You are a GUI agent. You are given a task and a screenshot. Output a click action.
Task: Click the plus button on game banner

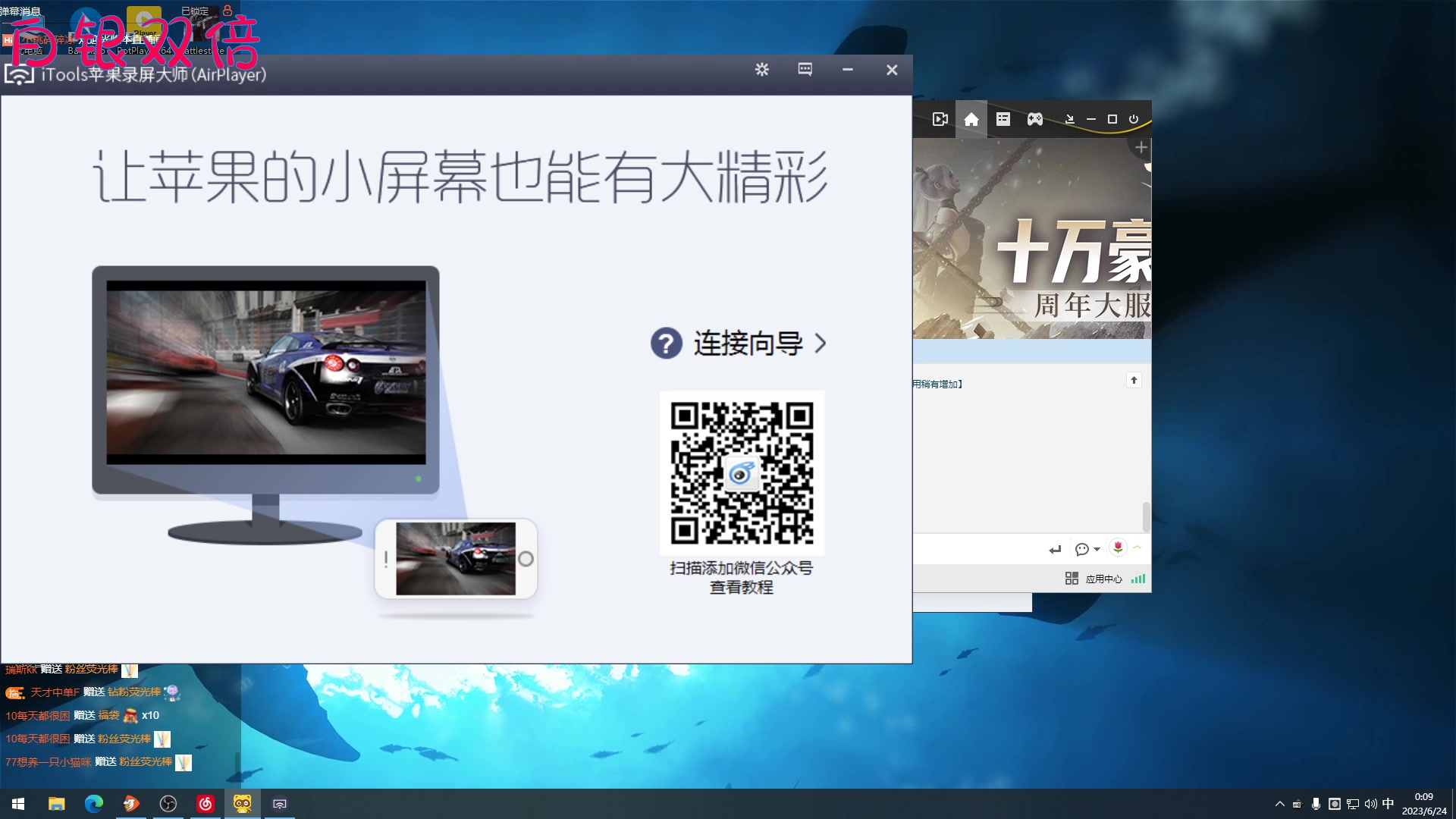tap(1141, 147)
